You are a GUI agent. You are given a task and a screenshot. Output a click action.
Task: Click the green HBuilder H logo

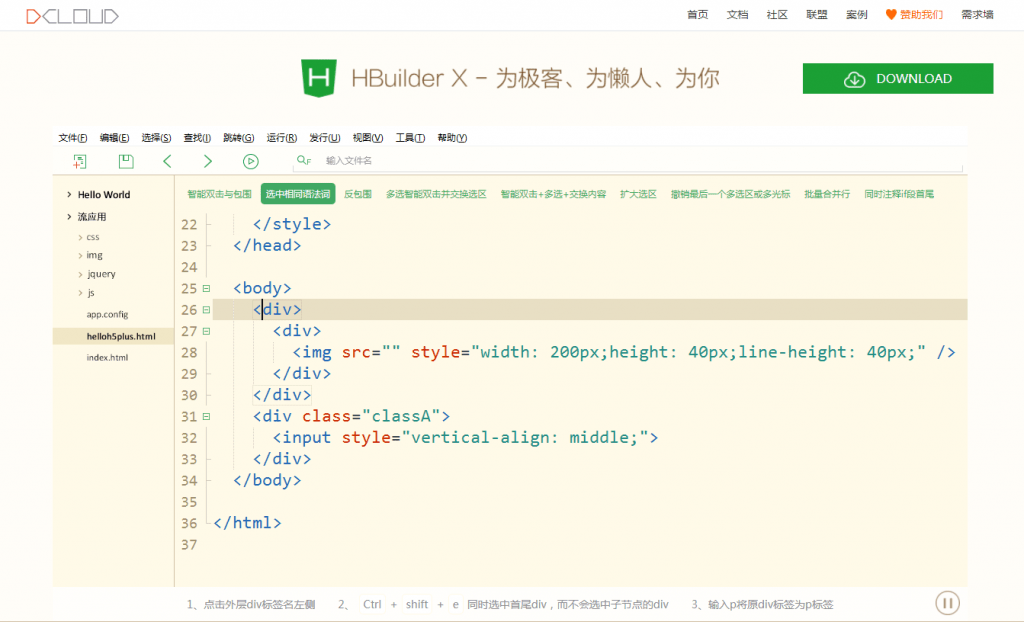click(318, 78)
